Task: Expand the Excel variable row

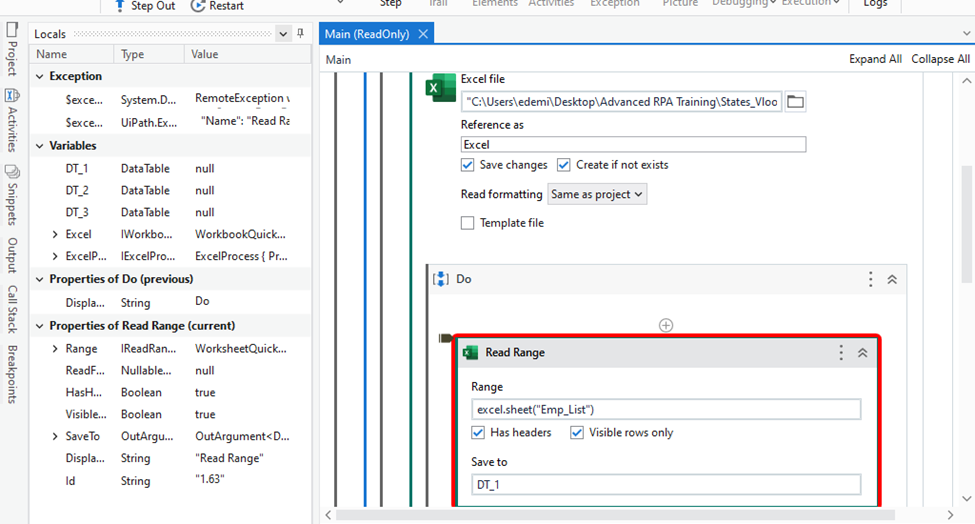Action: tap(55, 234)
